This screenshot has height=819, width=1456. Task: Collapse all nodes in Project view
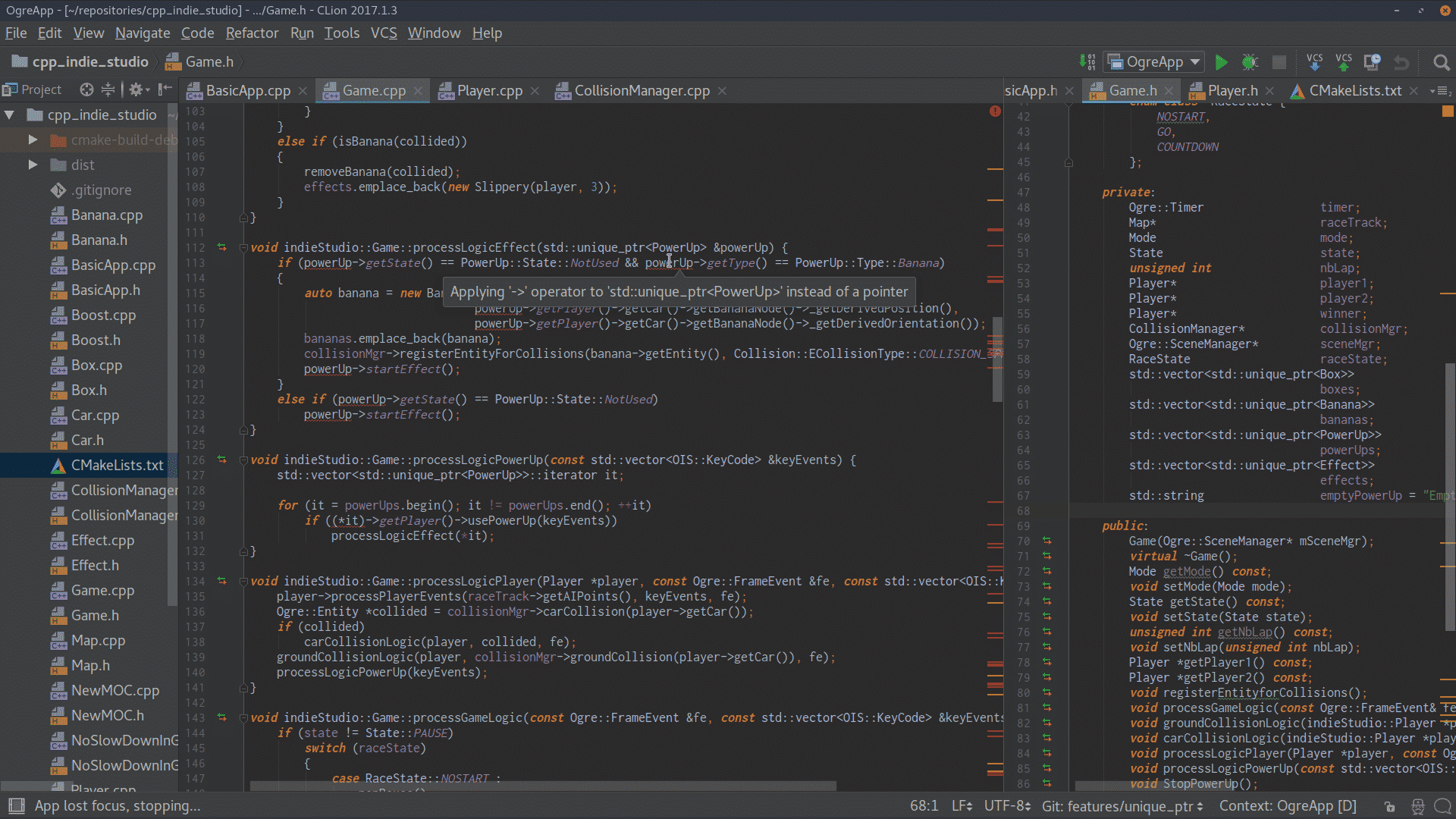coord(108,89)
